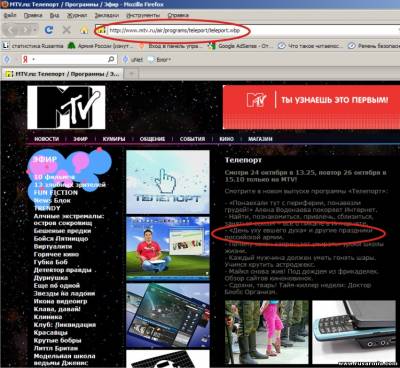Click the Firefox back arrow button
The height and width of the screenshot is (368, 400).
(x=11, y=30)
